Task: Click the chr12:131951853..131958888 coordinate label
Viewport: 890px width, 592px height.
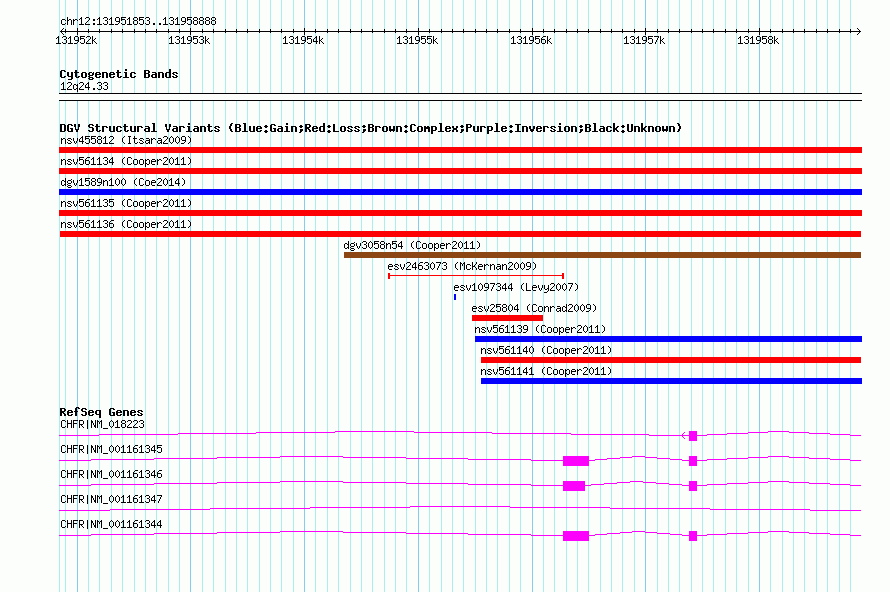Action: click(138, 22)
